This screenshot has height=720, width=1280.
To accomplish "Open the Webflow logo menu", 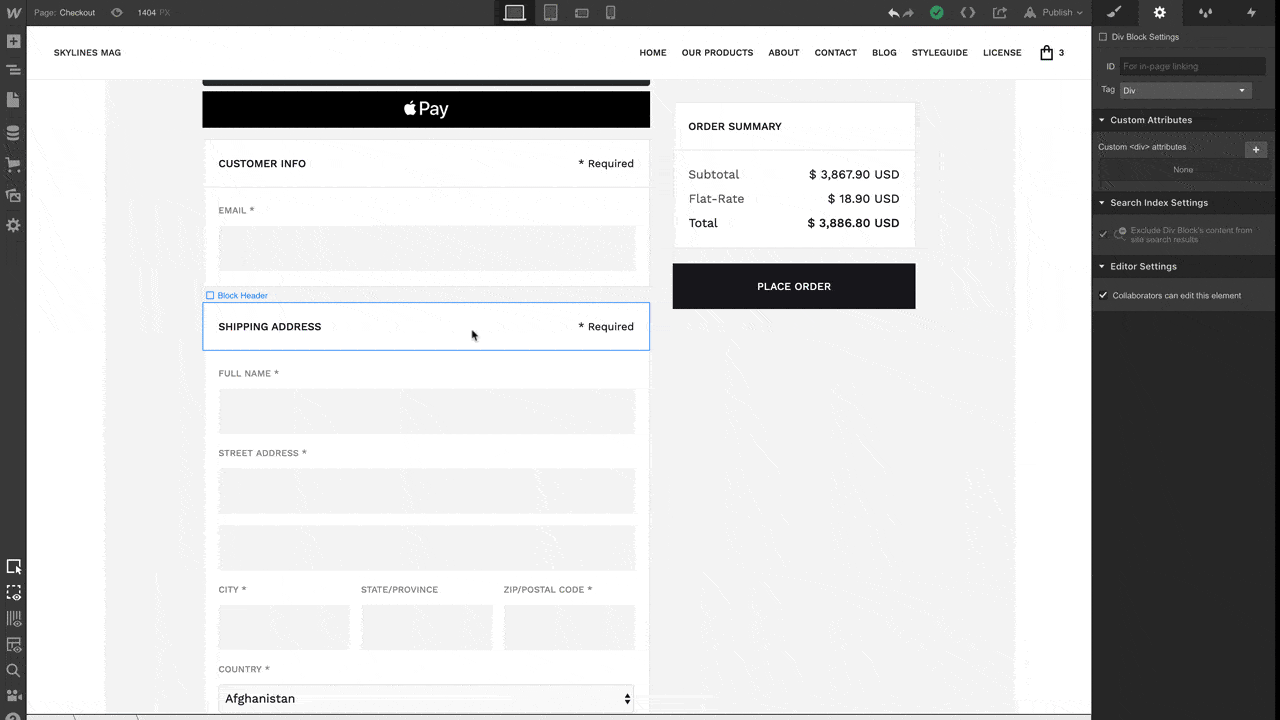I will click(x=13, y=13).
